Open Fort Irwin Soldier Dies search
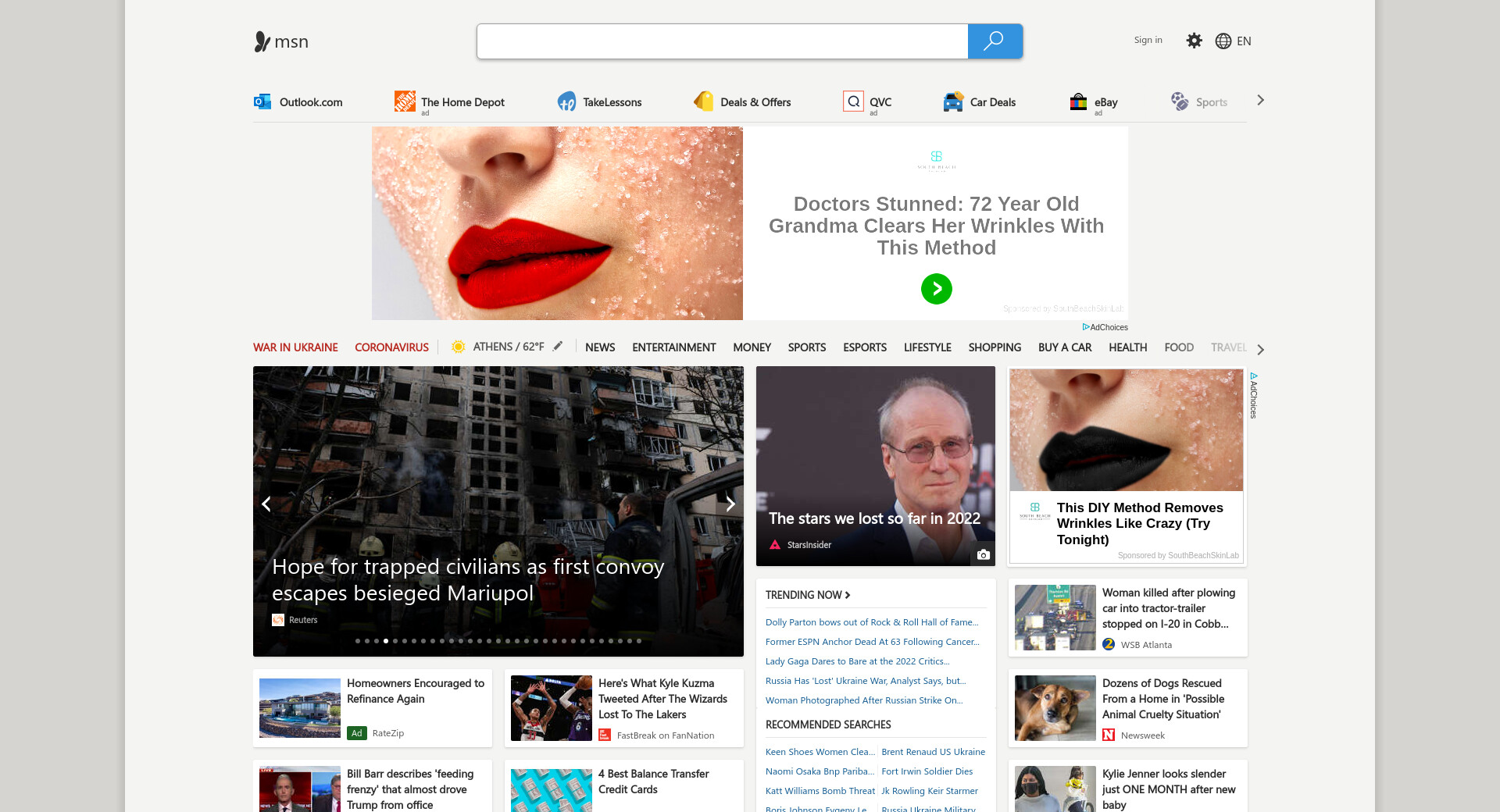The image size is (1500, 812). 927,771
